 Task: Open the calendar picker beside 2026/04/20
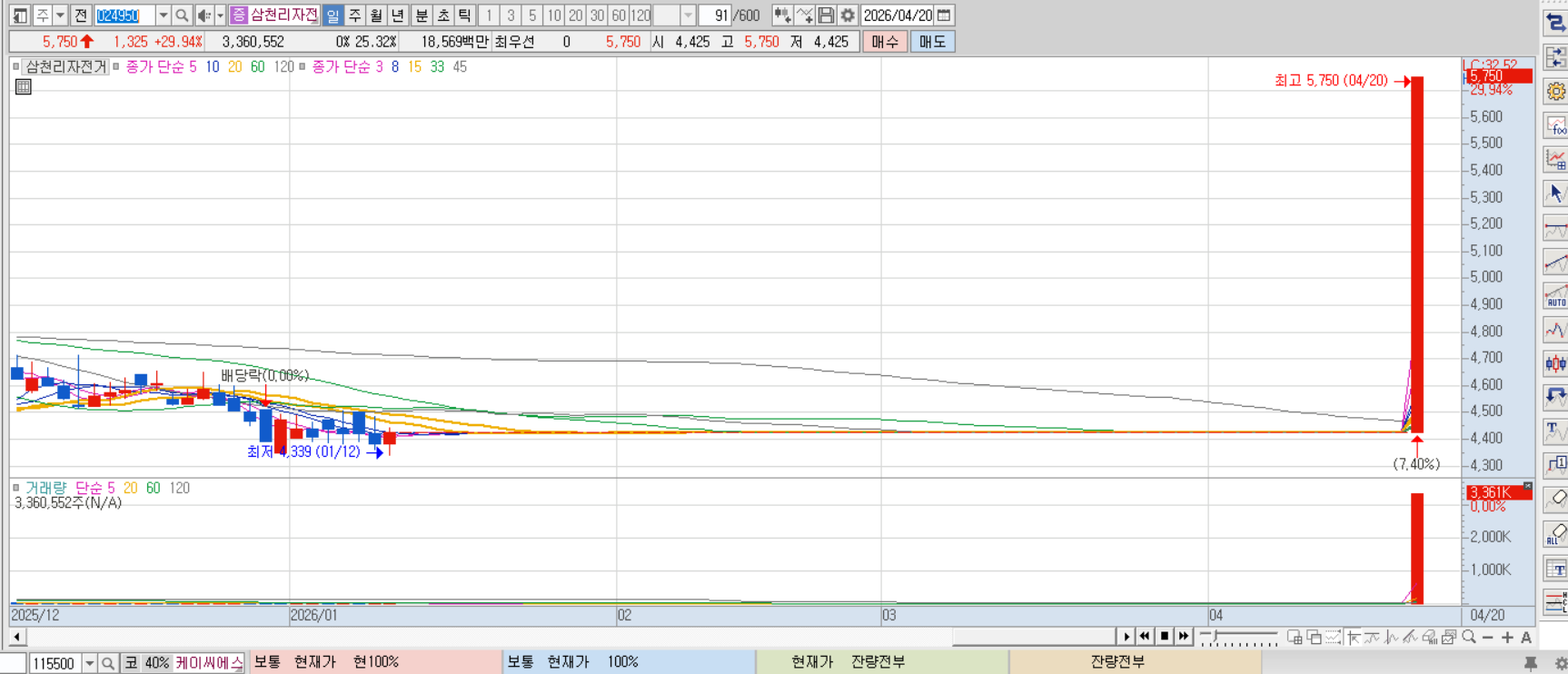tap(945, 15)
